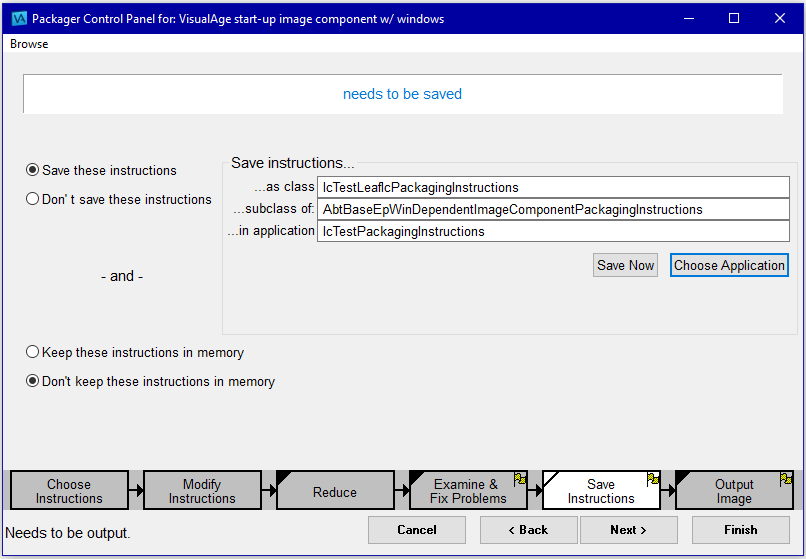The width and height of the screenshot is (806, 559).
Task: Switch to the Modify Instructions step
Action: 202,491
